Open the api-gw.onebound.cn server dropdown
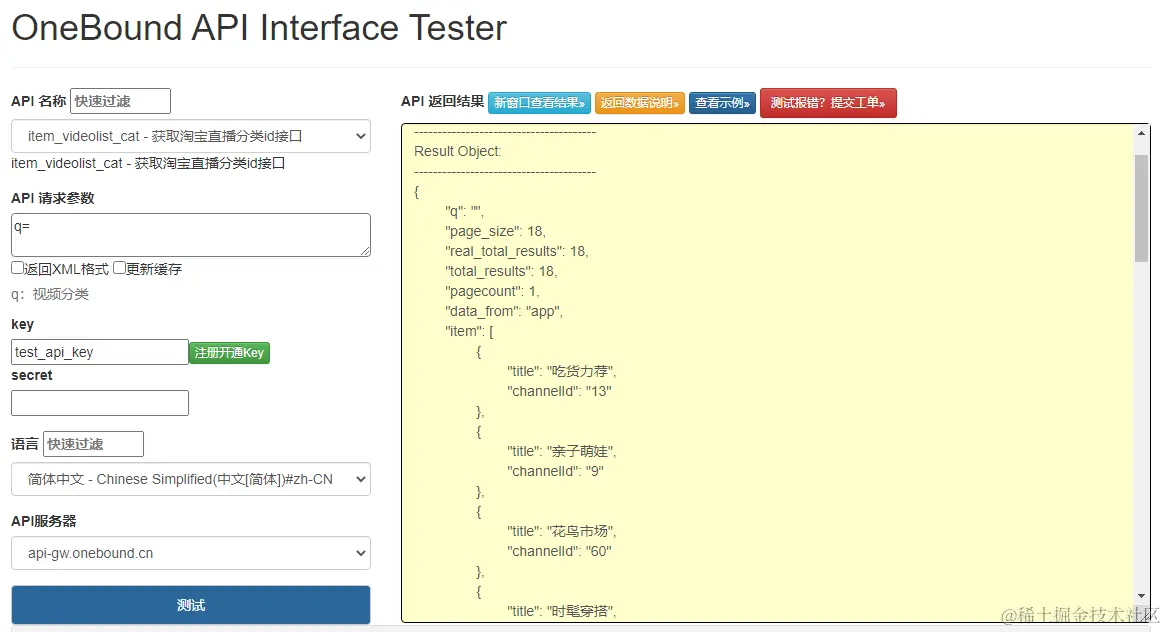 (190, 553)
